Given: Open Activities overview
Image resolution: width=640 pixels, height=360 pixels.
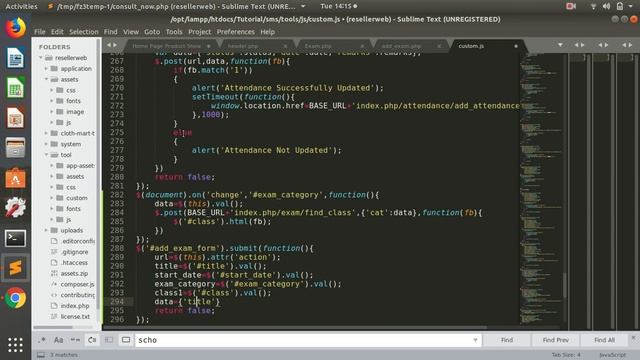Looking at the screenshot, I should pyautogui.click(x=21, y=6).
